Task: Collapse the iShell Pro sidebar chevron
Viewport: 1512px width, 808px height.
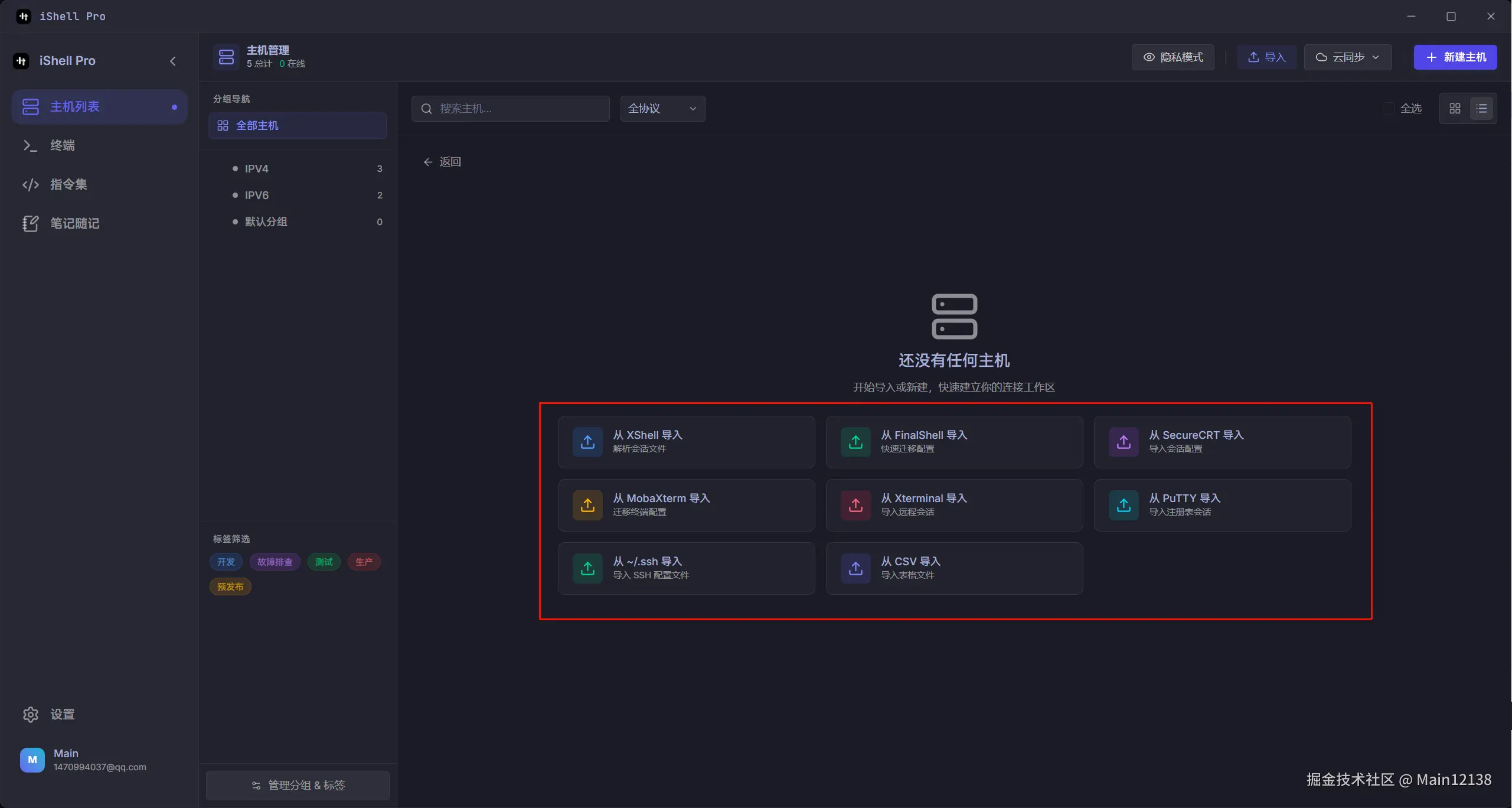Action: pyautogui.click(x=173, y=61)
